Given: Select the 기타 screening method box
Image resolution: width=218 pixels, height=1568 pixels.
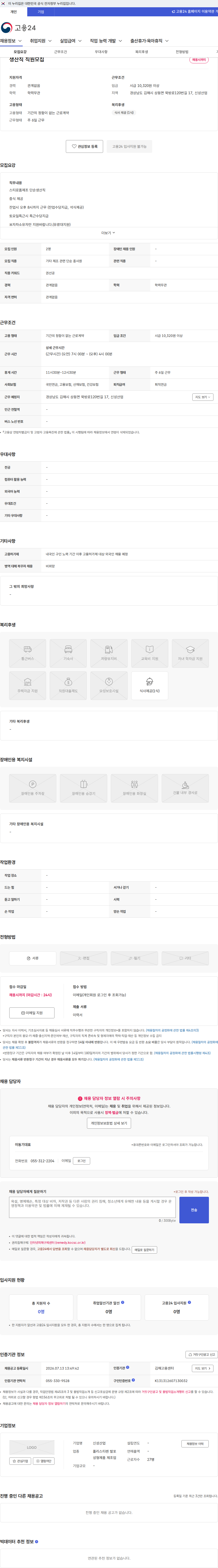Looking at the screenshot, I should click(185, 958).
